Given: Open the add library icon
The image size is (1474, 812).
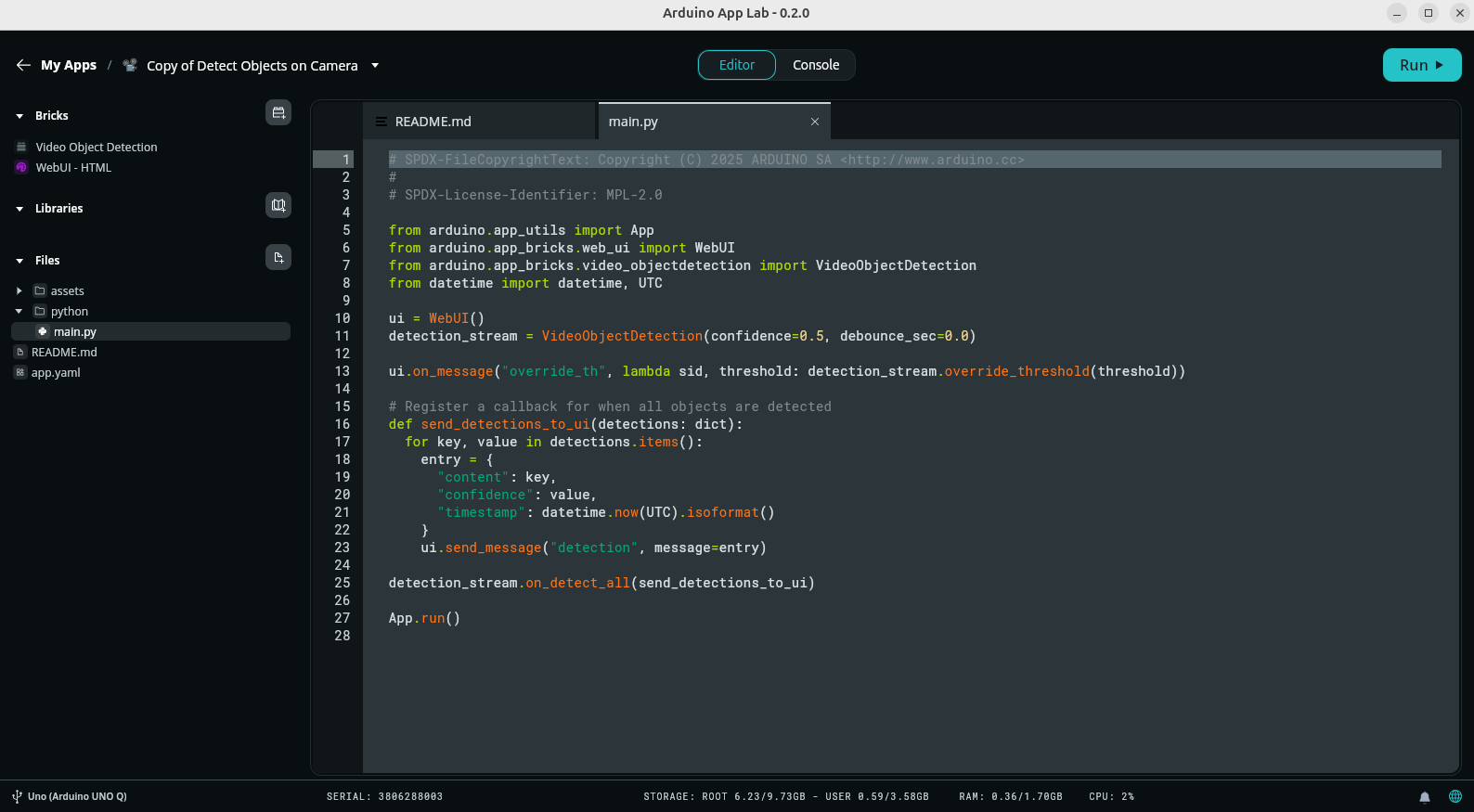Looking at the screenshot, I should [278, 205].
